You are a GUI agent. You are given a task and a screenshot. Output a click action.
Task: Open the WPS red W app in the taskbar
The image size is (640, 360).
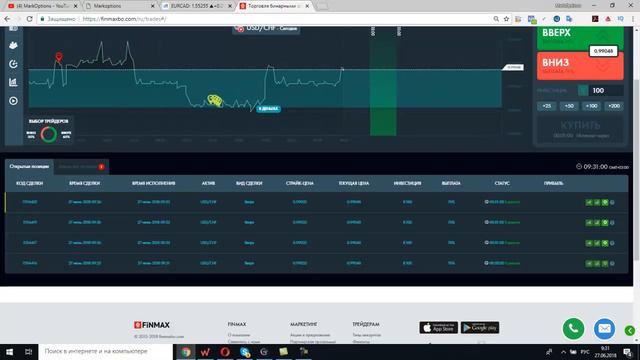(x=205, y=351)
